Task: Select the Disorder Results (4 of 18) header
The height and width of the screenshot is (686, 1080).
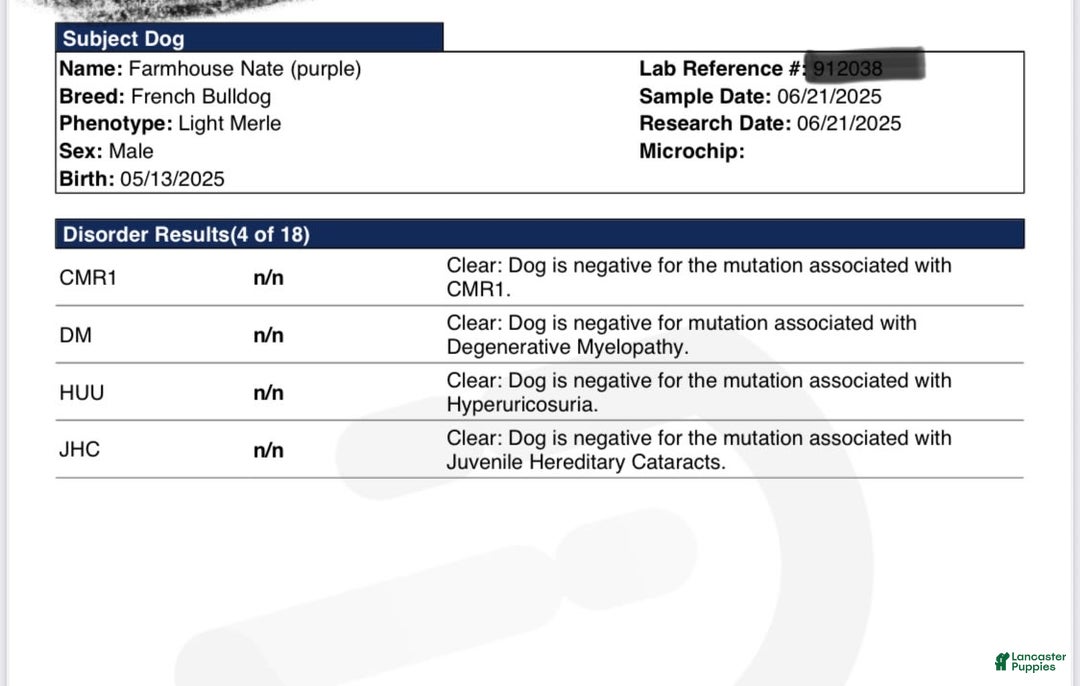Action: [x=540, y=234]
